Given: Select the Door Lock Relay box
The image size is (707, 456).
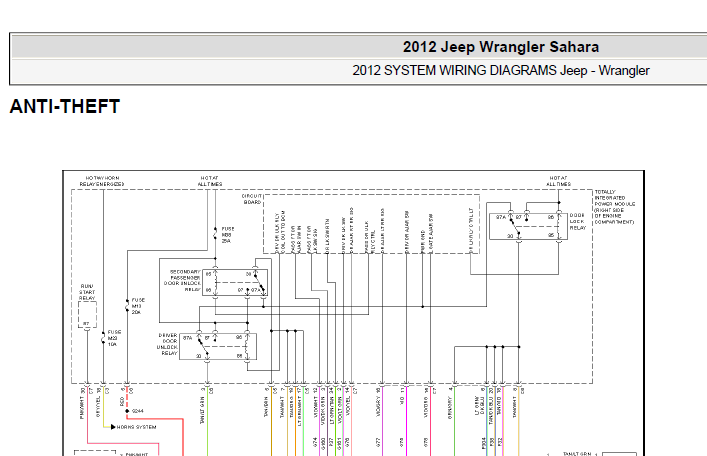Looking at the screenshot, I should point(528,226).
